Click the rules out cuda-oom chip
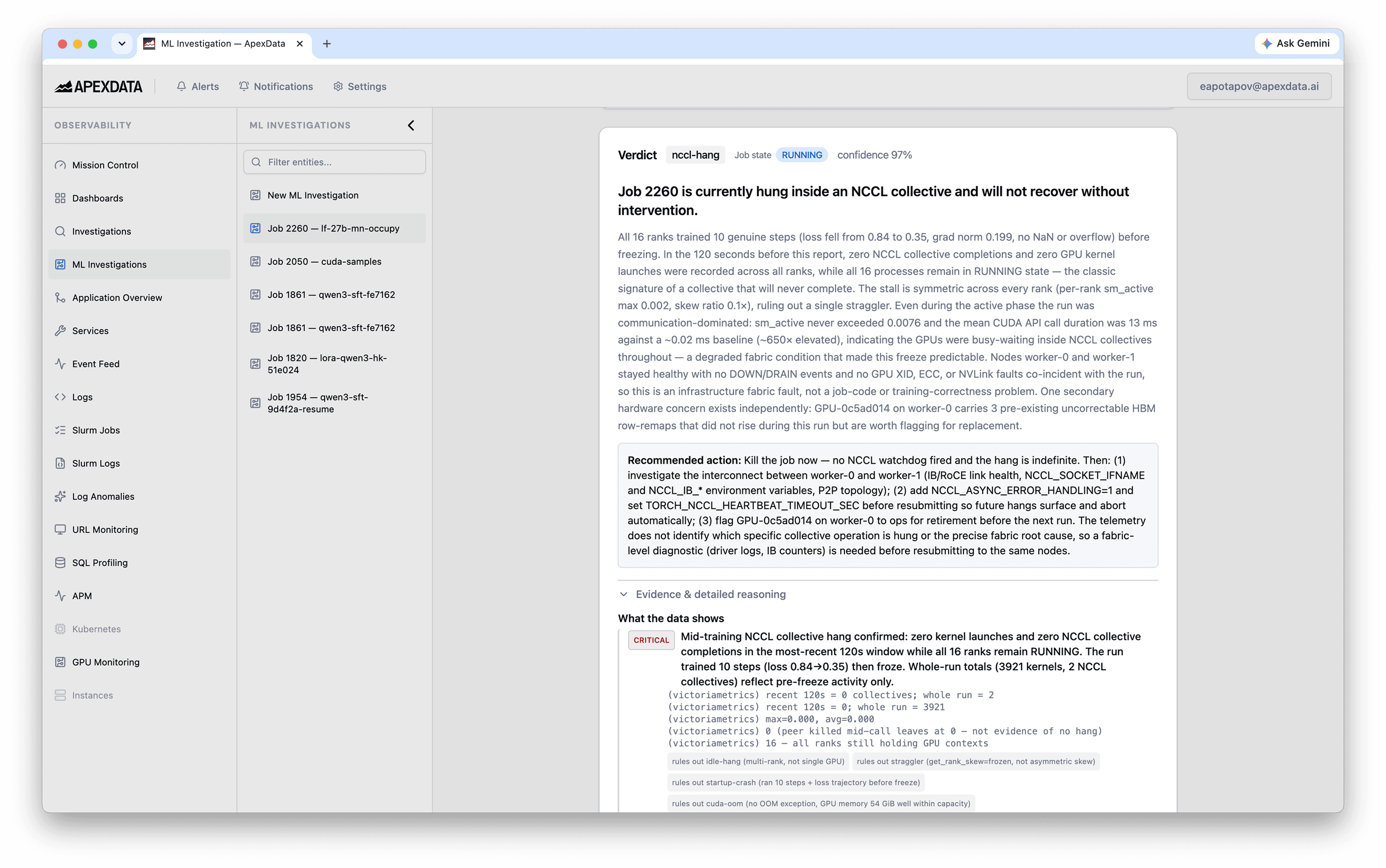This screenshot has height=868, width=1386. pos(821,804)
